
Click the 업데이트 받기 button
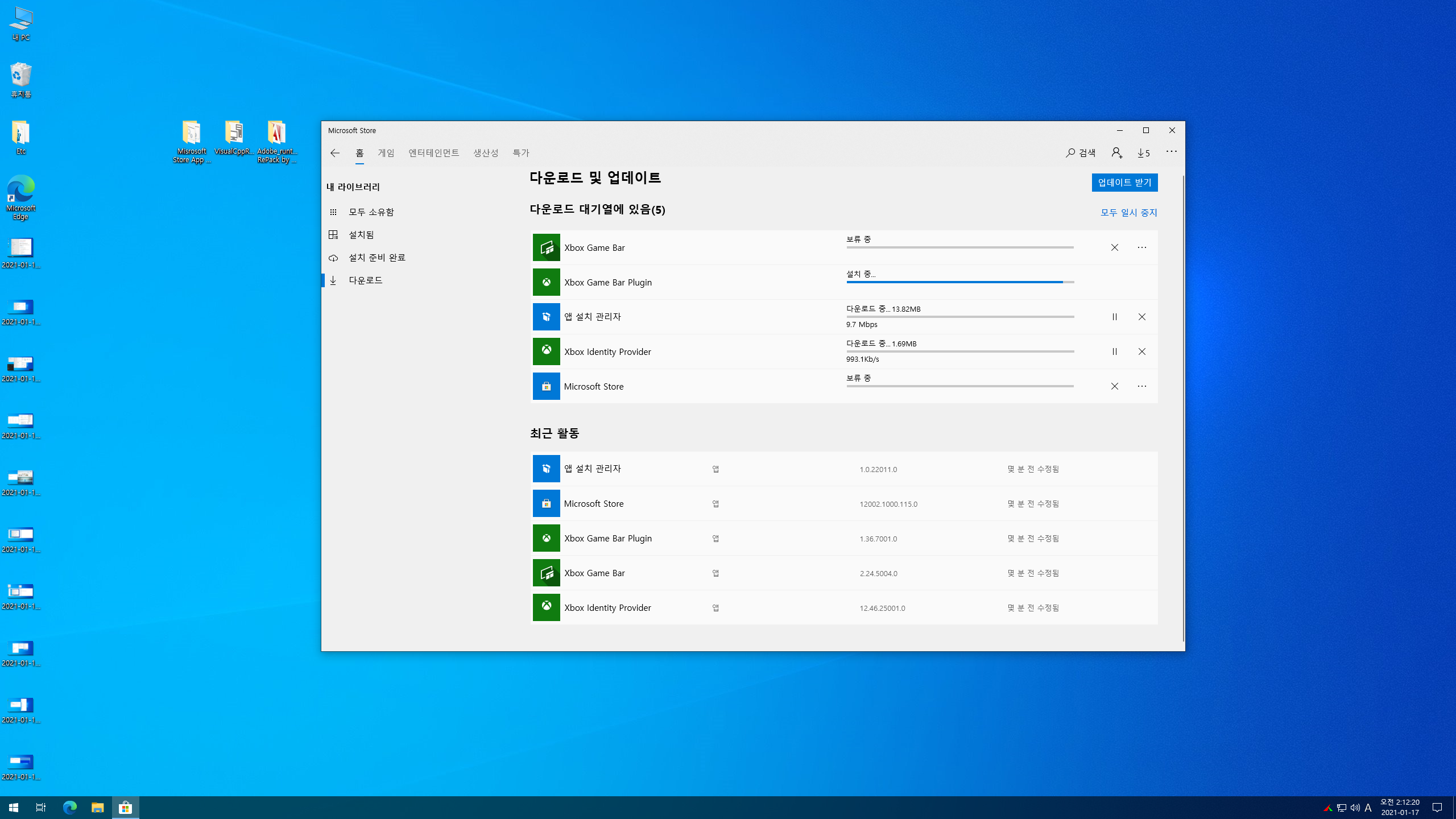pos(1124,183)
